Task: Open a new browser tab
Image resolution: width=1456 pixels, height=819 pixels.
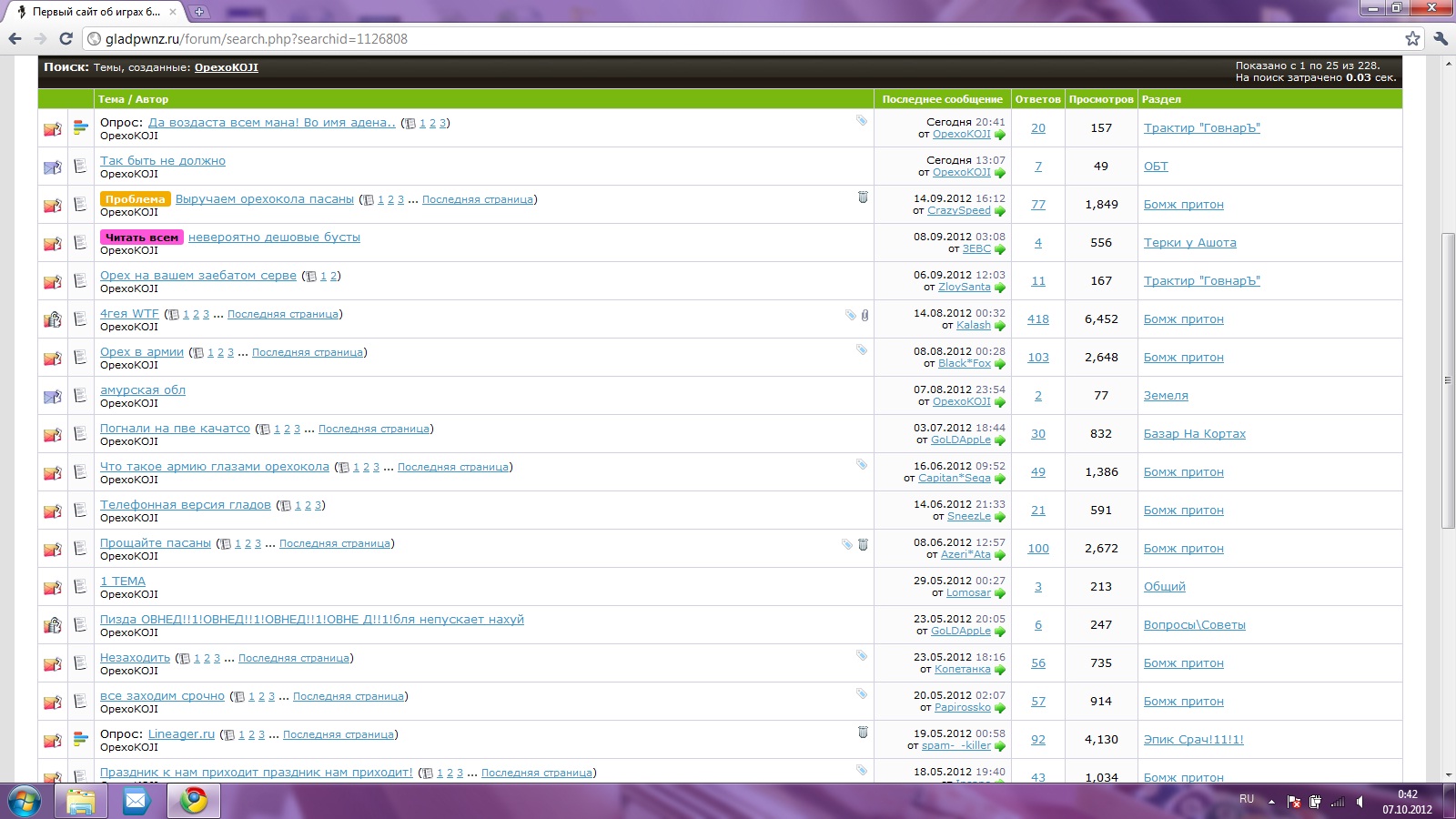Action: pyautogui.click(x=199, y=12)
